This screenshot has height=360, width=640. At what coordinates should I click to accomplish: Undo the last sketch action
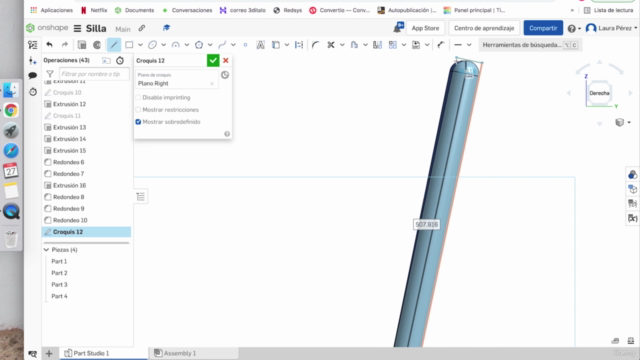click(49, 45)
